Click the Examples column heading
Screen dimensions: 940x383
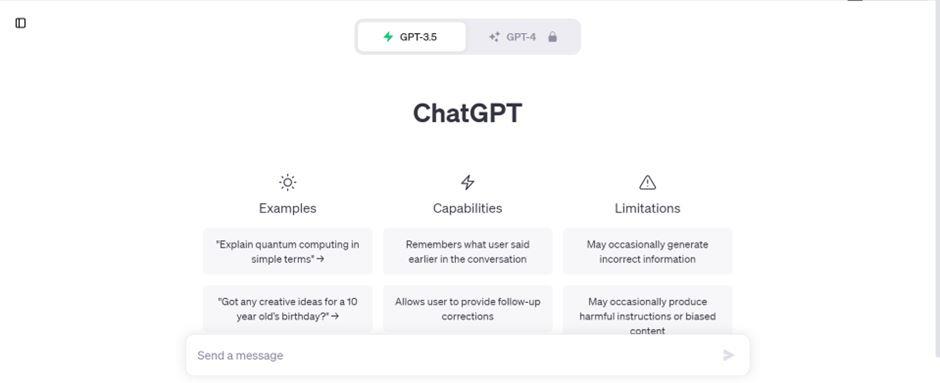[288, 208]
